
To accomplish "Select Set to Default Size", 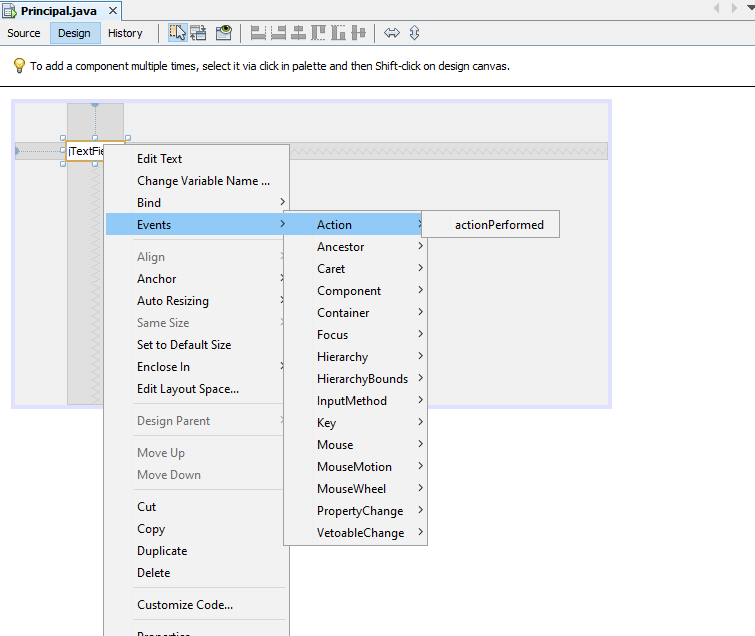I will click(197, 345).
